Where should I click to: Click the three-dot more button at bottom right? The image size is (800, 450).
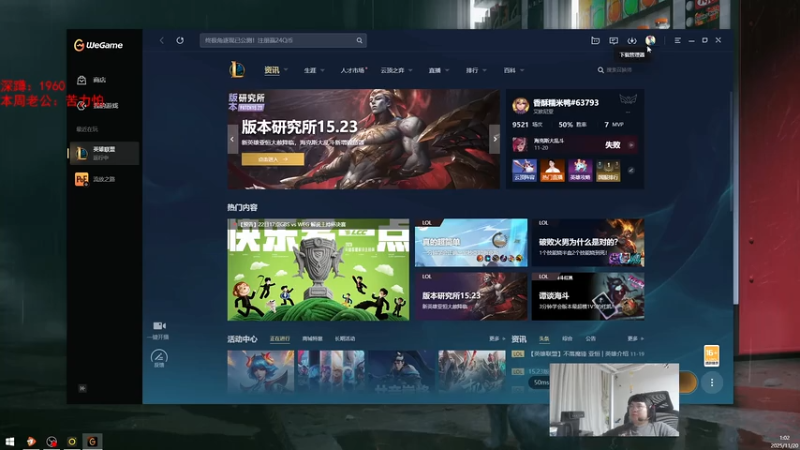coord(712,382)
